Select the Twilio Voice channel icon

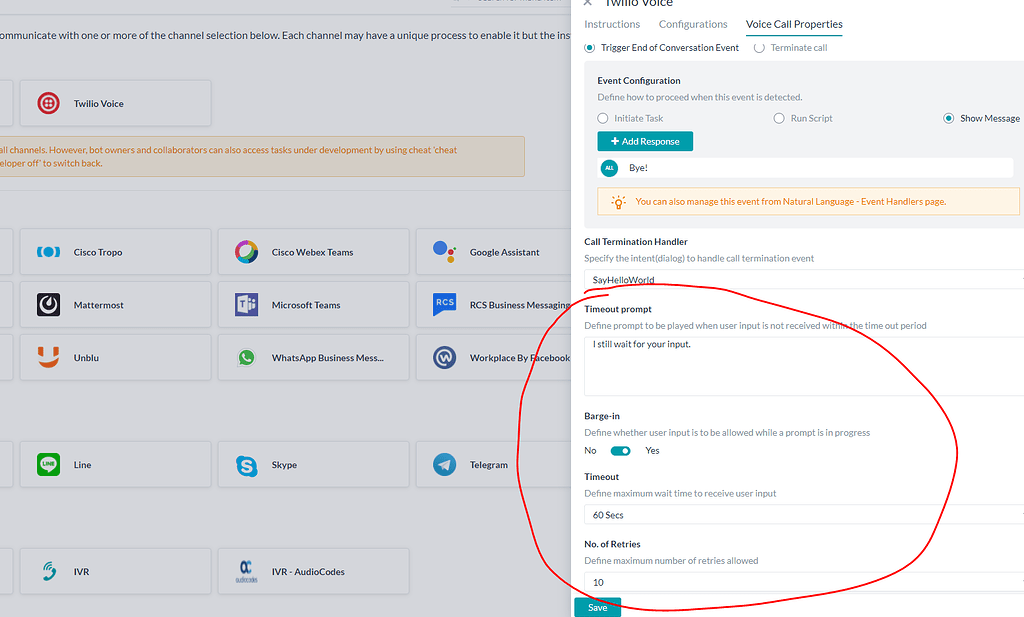pos(50,102)
